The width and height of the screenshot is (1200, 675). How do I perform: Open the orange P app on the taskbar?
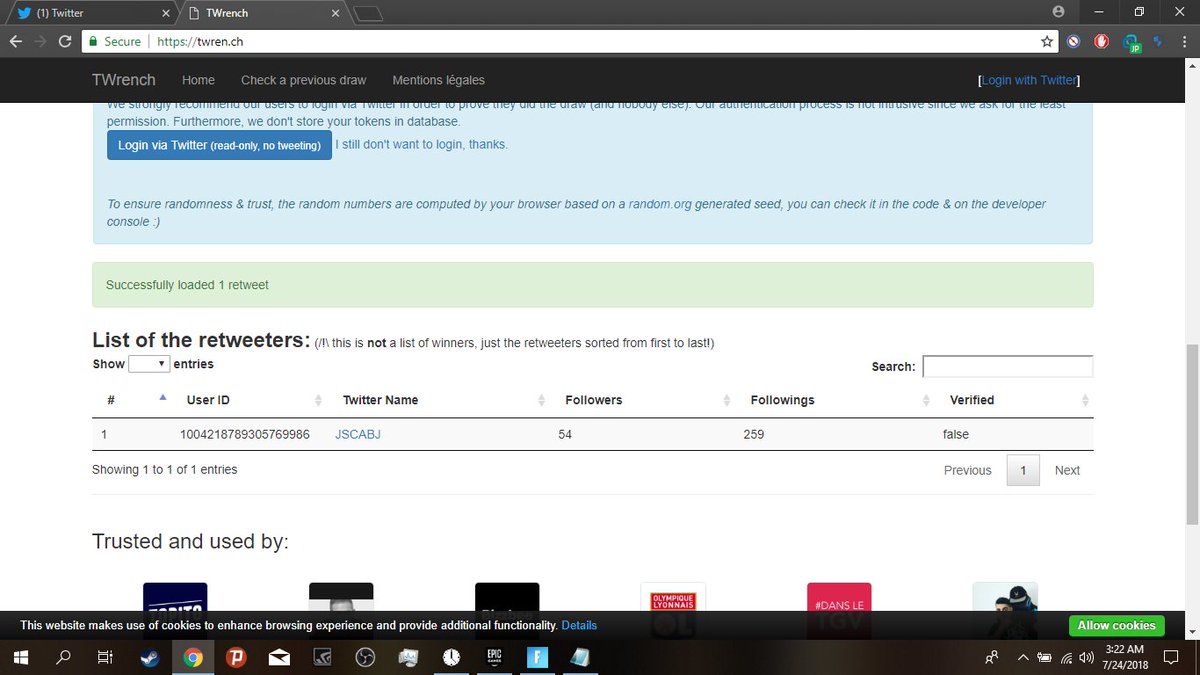click(236, 657)
